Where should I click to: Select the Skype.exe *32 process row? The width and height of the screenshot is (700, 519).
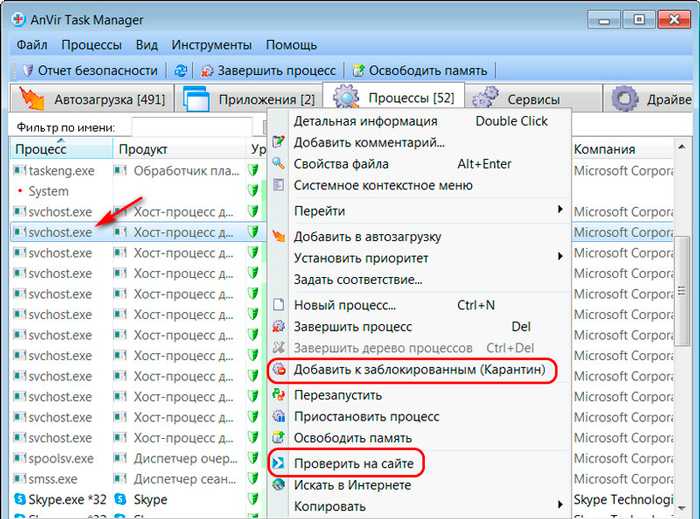(138, 499)
